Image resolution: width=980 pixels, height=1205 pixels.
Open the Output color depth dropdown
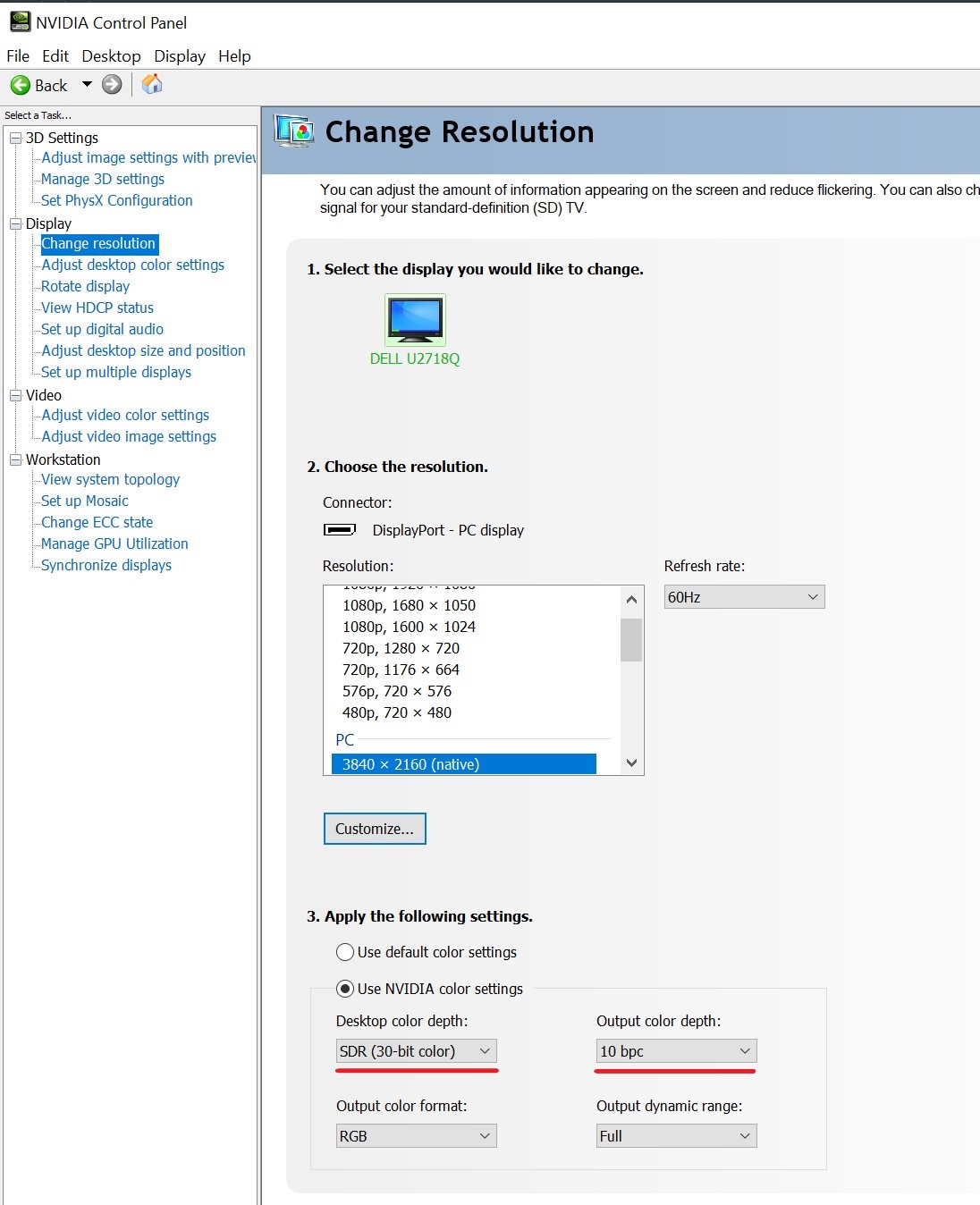pyautogui.click(x=676, y=1051)
